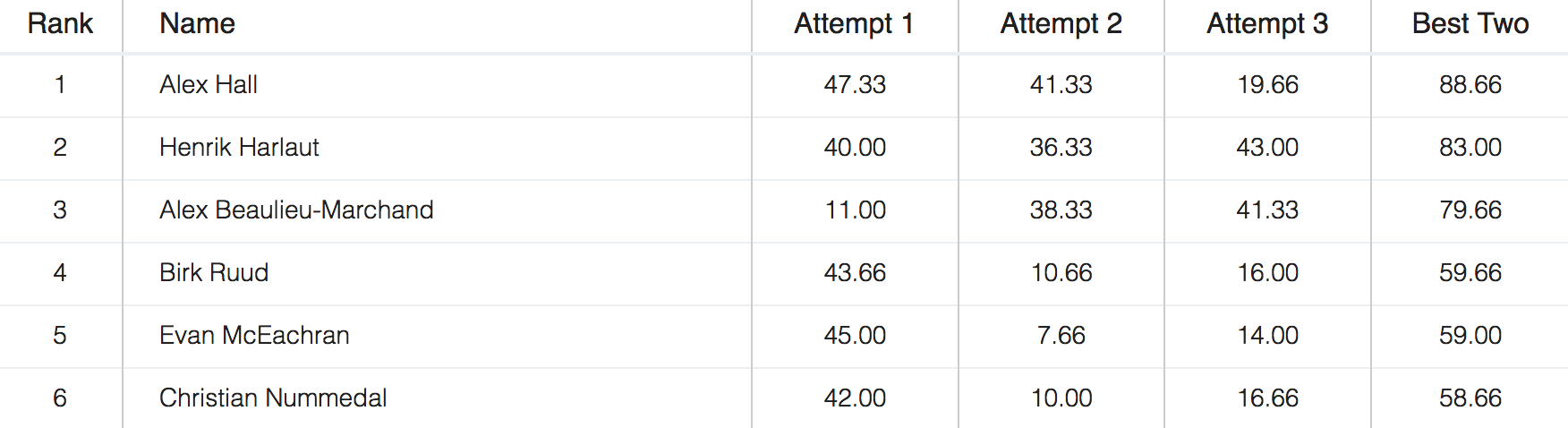The image size is (1568, 428).
Task: Select Evan McEachran's 7.66 Attempt 2 score
Action: point(1061,336)
